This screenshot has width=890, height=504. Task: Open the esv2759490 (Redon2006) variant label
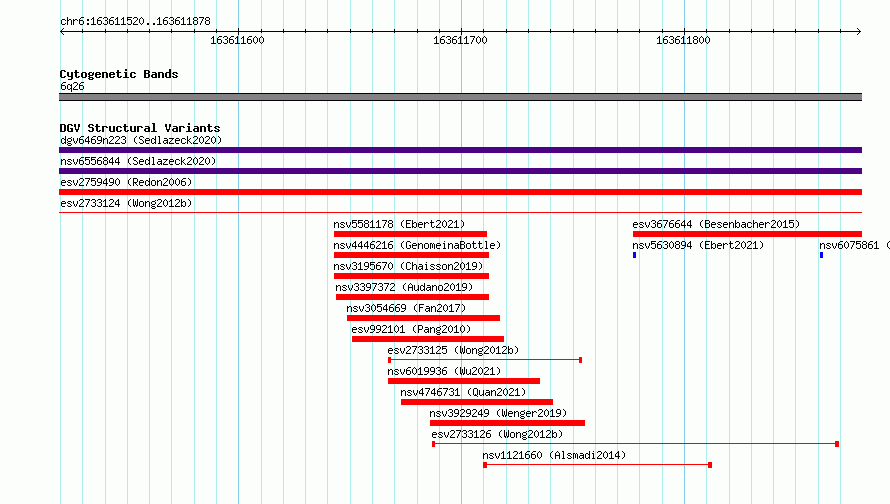[x=126, y=182]
